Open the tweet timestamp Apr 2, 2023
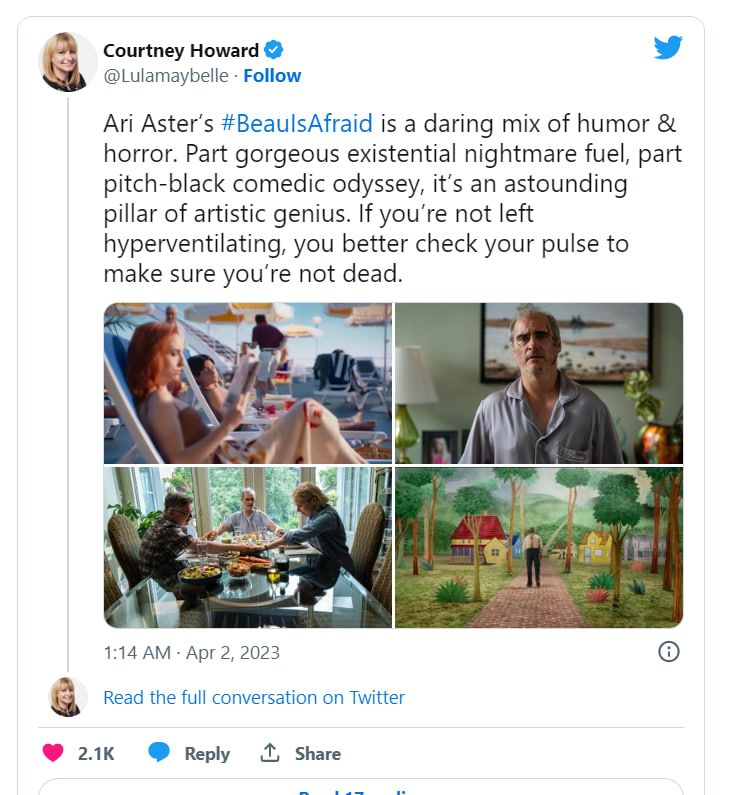The width and height of the screenshot is (736, 795). pyautogui.click(x=192, y=653)
